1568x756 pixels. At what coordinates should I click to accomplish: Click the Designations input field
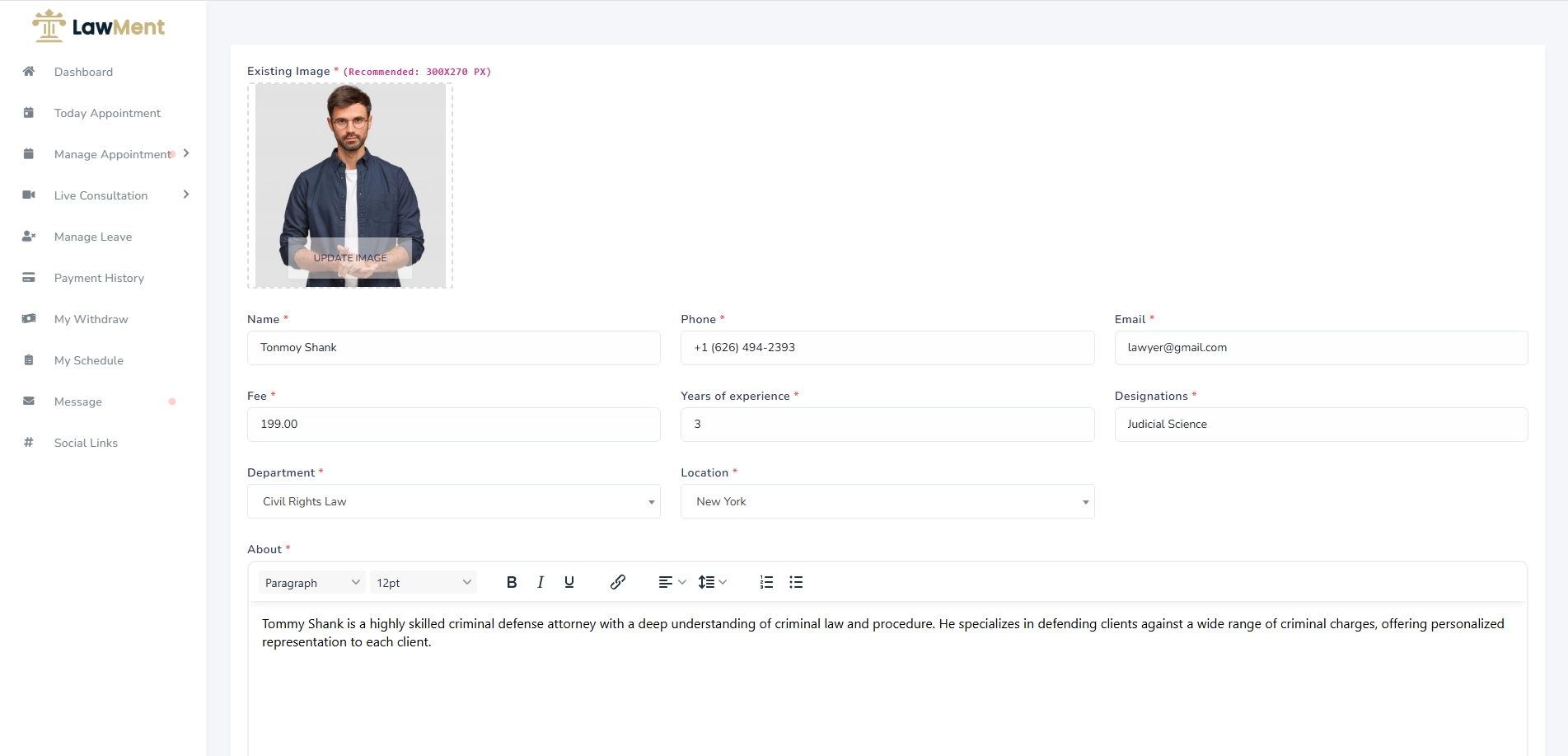[x=1321, y=425]
